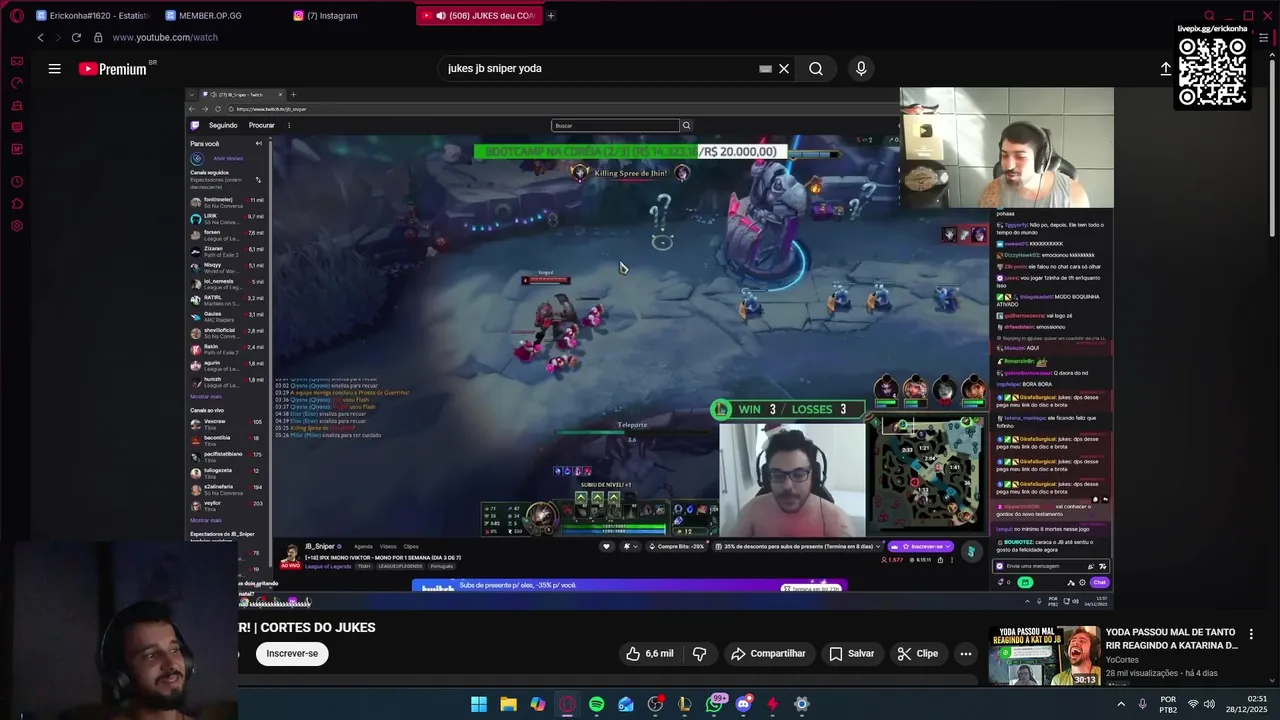This screenshot has width=1280, height=720.
Task: Share the video via Compartilhar
Action: pos(768,654)
